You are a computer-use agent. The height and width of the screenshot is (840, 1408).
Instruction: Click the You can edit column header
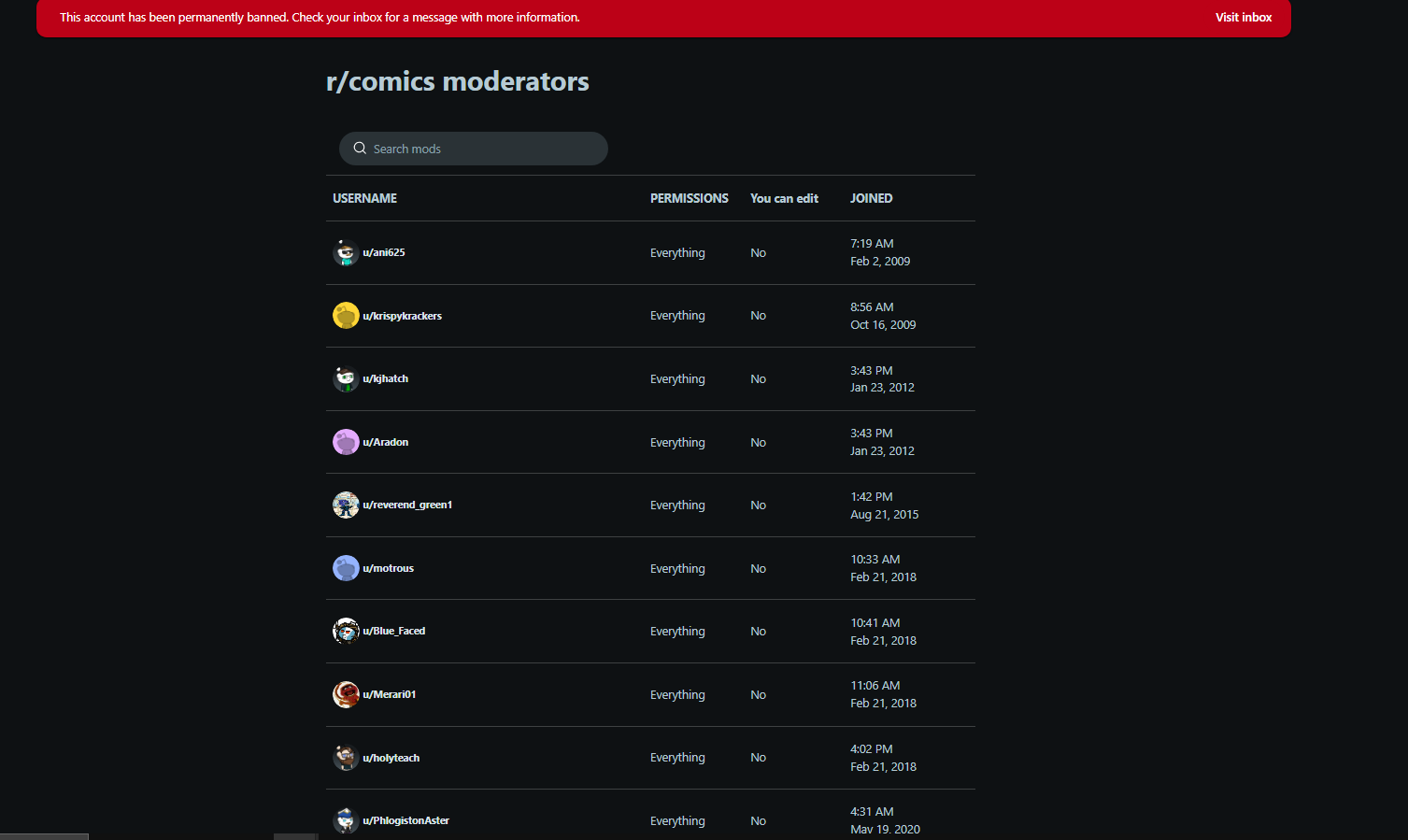pos(785,198)
